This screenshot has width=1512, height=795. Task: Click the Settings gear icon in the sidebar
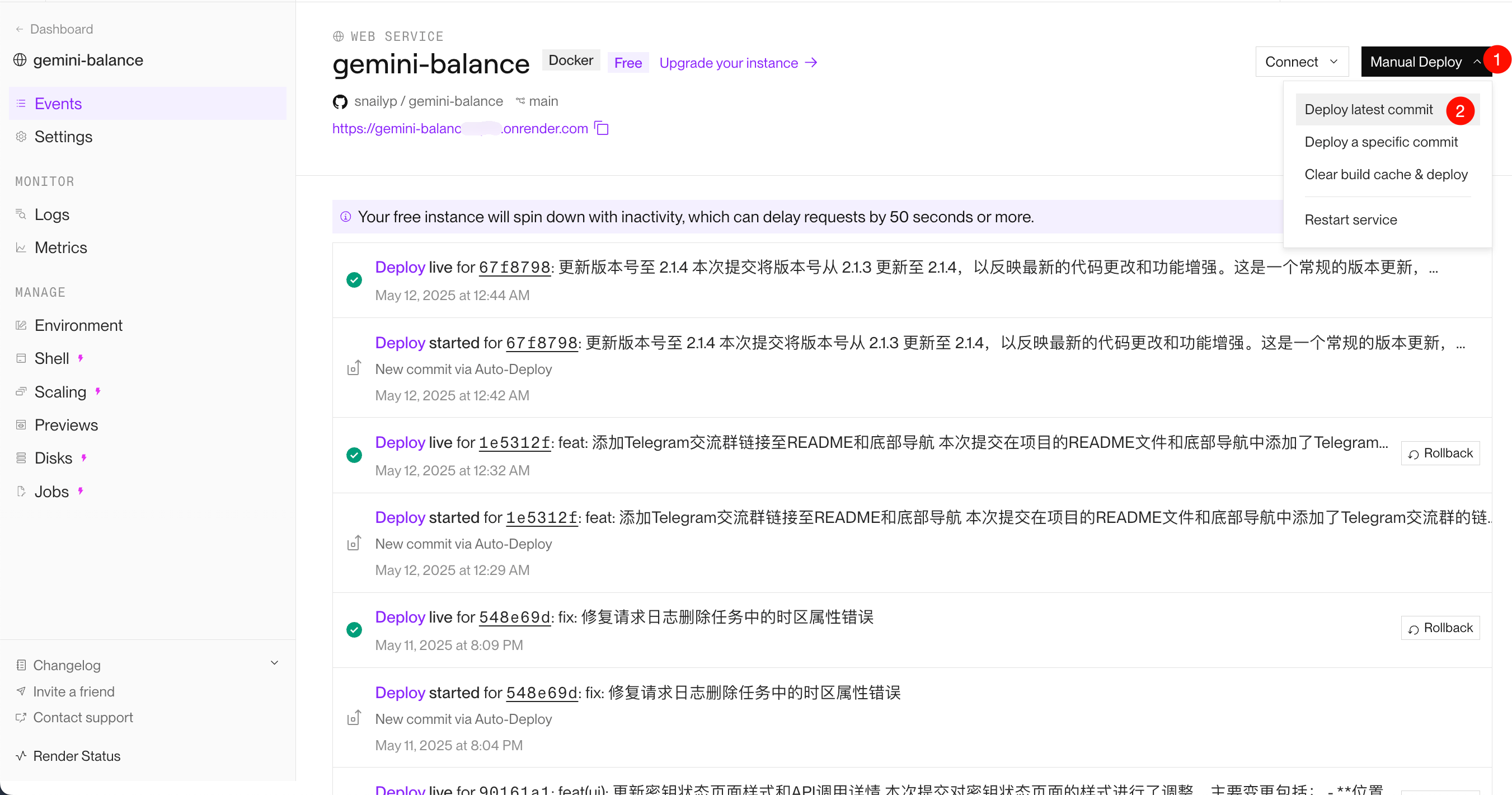(21, 137)
